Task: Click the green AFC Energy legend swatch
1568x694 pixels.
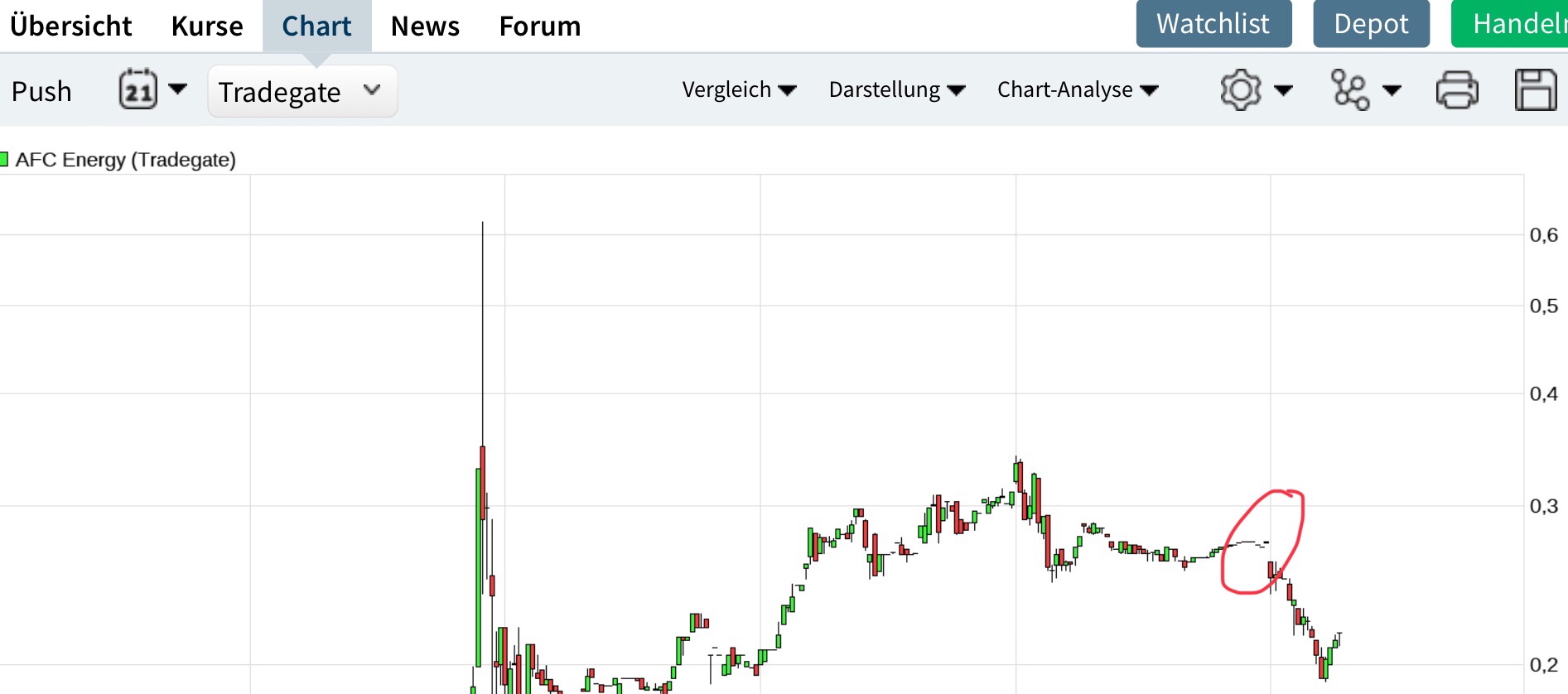Action: (3, 159)
